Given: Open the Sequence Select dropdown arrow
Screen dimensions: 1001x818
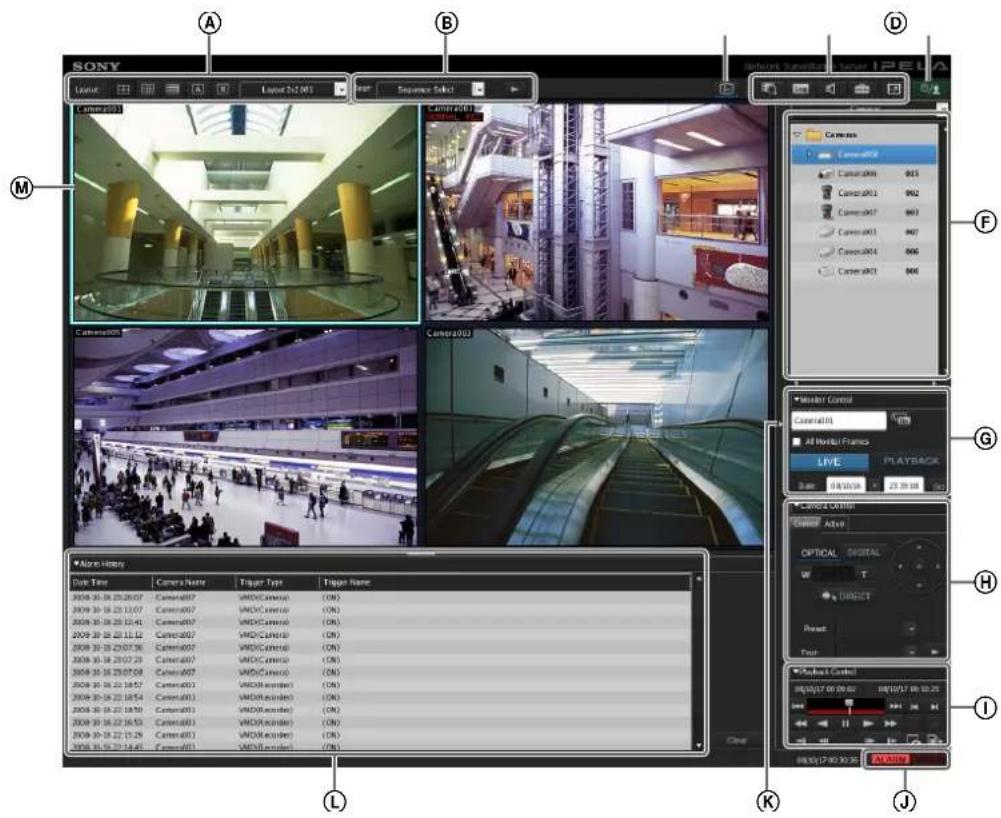Looking at the screenshot, I should click(478, 89).
